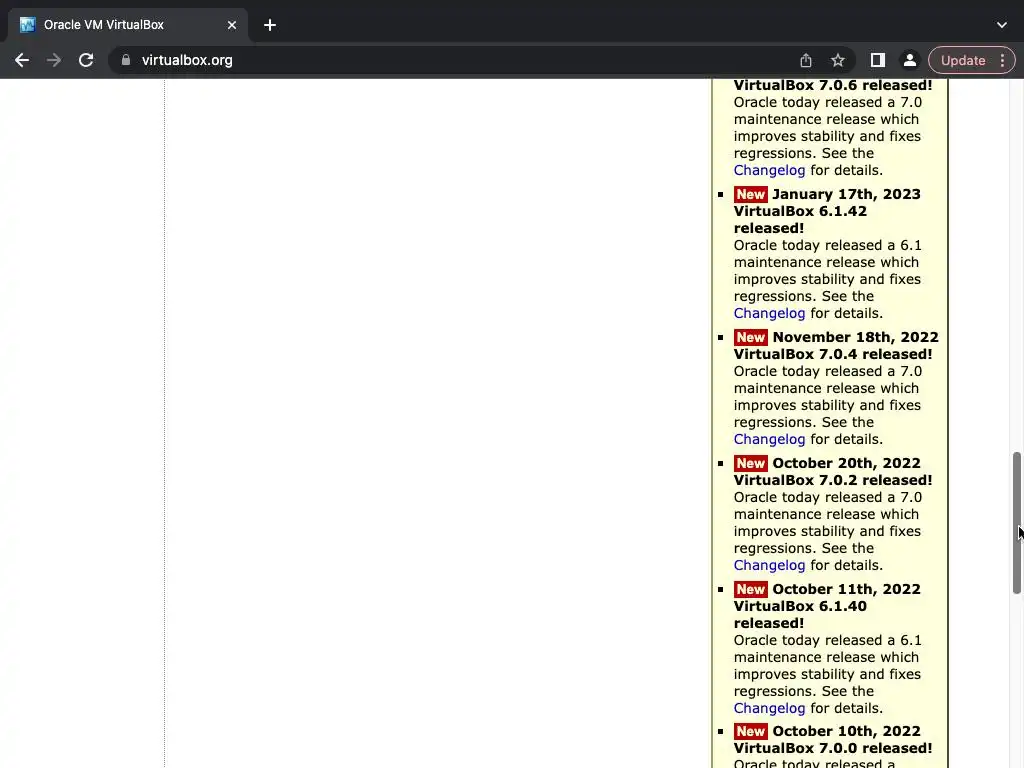Click 'VirtualBox 7.0.6 released!' text
Viewport: 1024px width, 768px height.
[833, 86]
